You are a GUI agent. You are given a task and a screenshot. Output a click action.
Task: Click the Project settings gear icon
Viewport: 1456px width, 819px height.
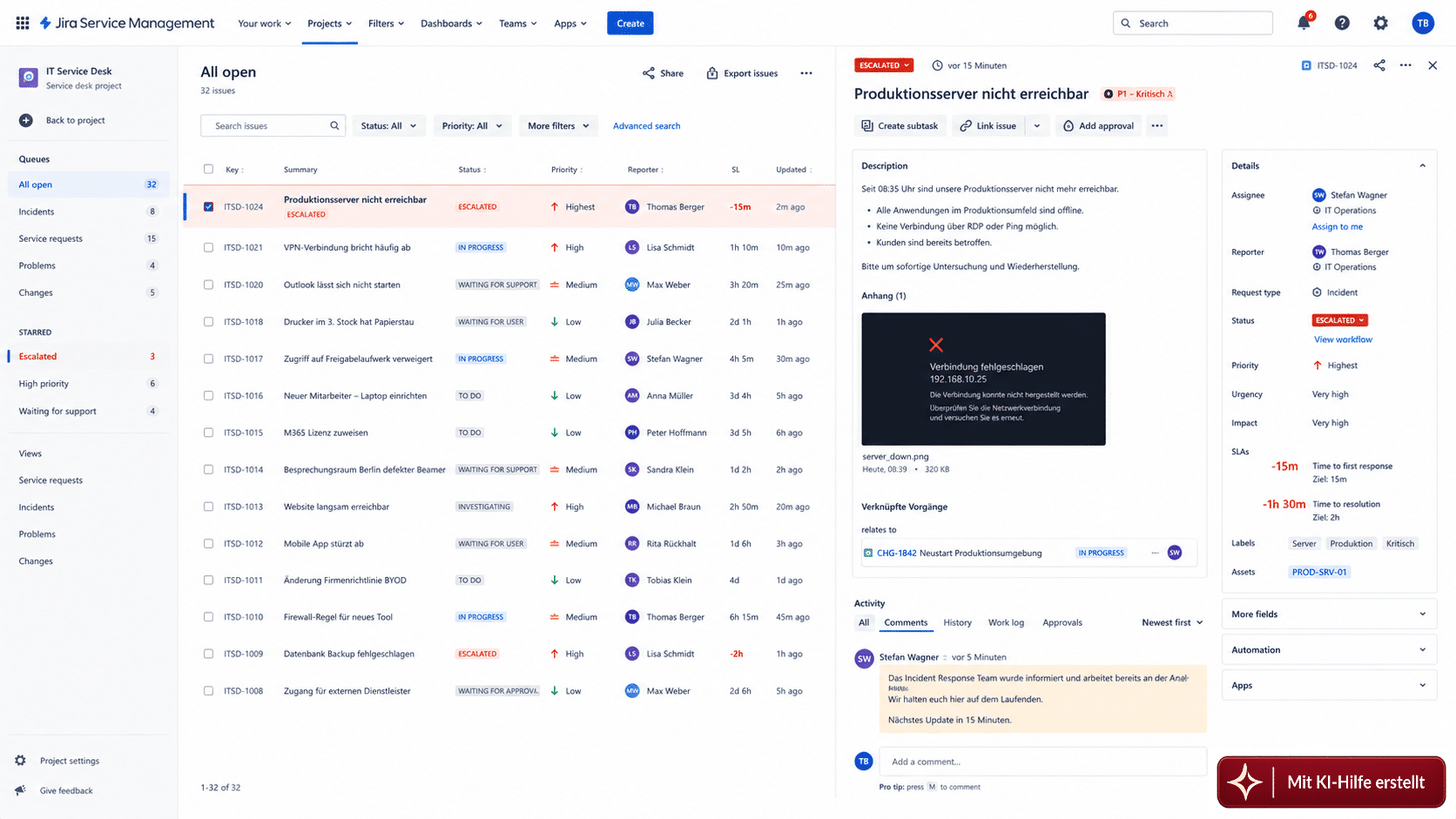21,761
